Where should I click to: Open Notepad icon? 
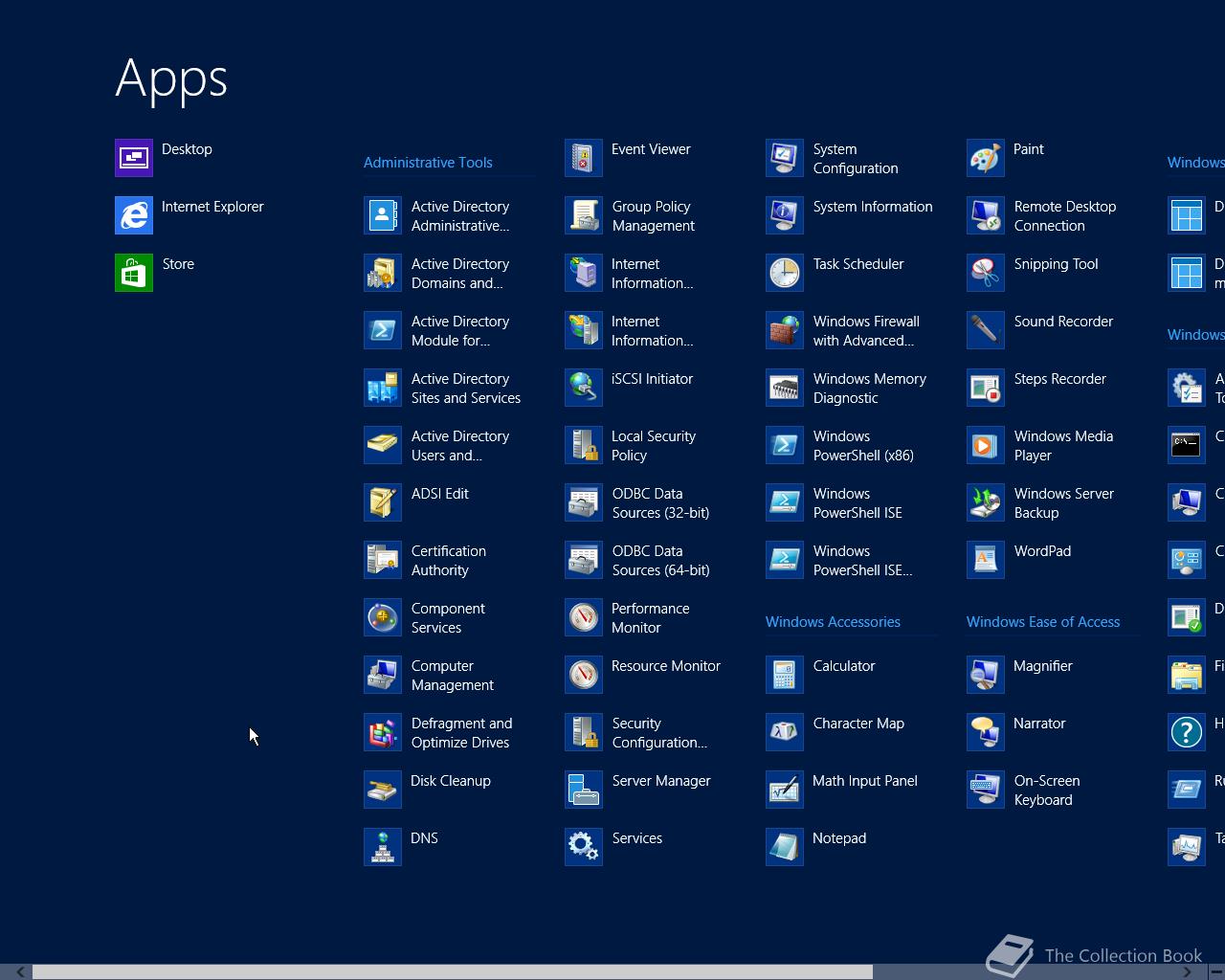tap(785, 847)
